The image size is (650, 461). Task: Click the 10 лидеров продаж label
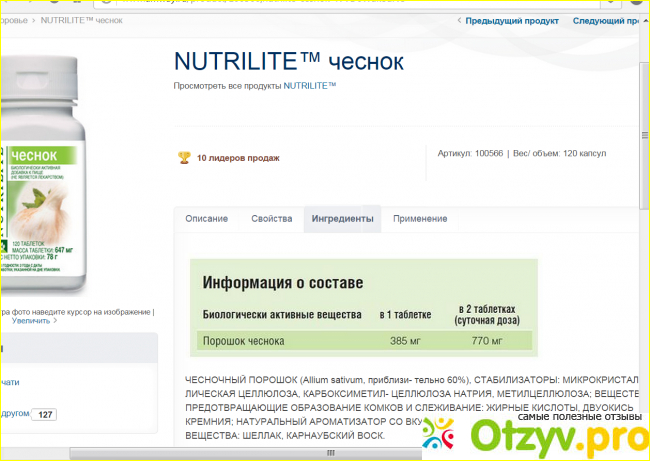tap(238, 157)
